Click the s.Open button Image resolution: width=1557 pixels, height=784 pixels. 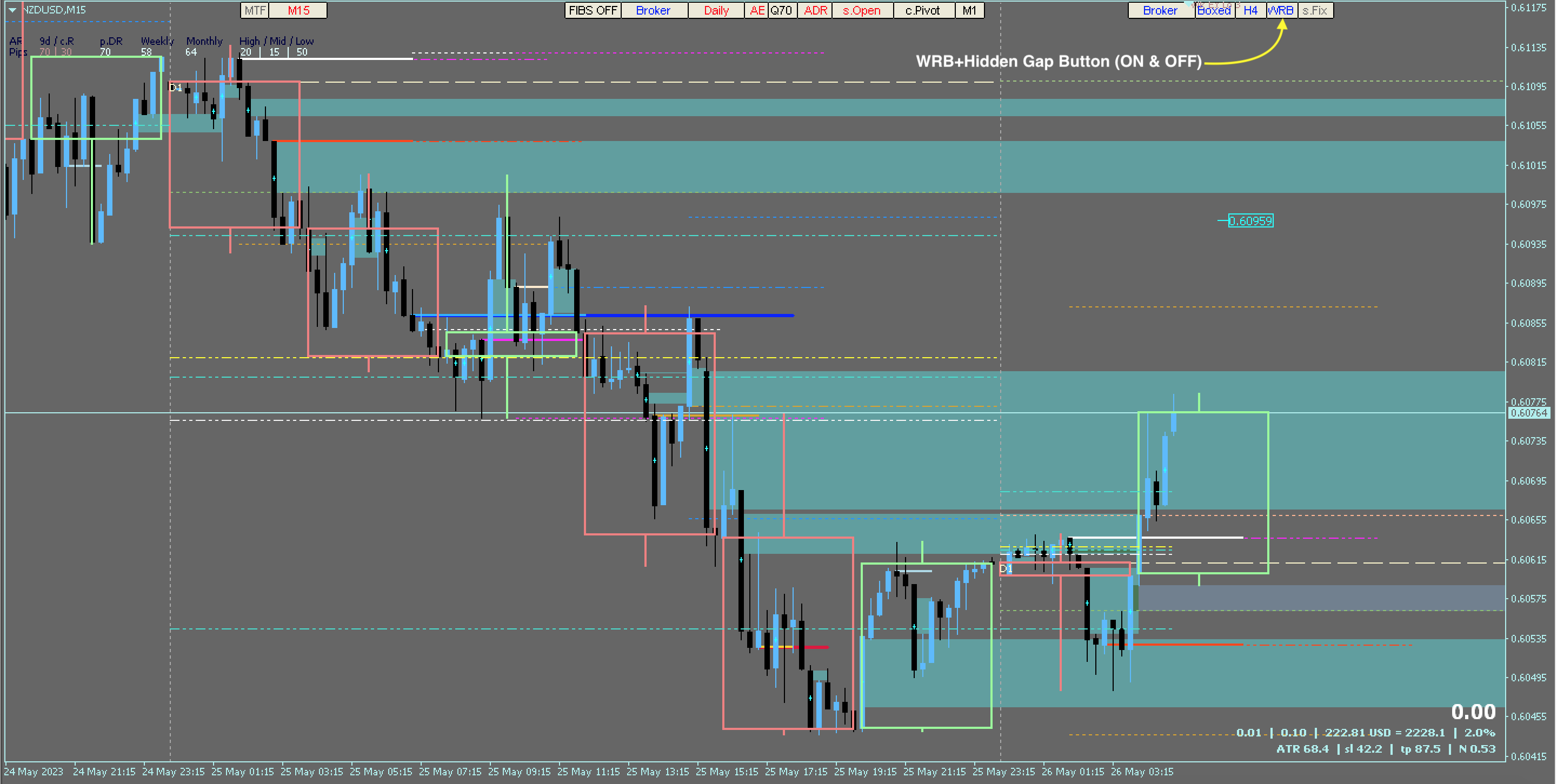coord(861,10)
